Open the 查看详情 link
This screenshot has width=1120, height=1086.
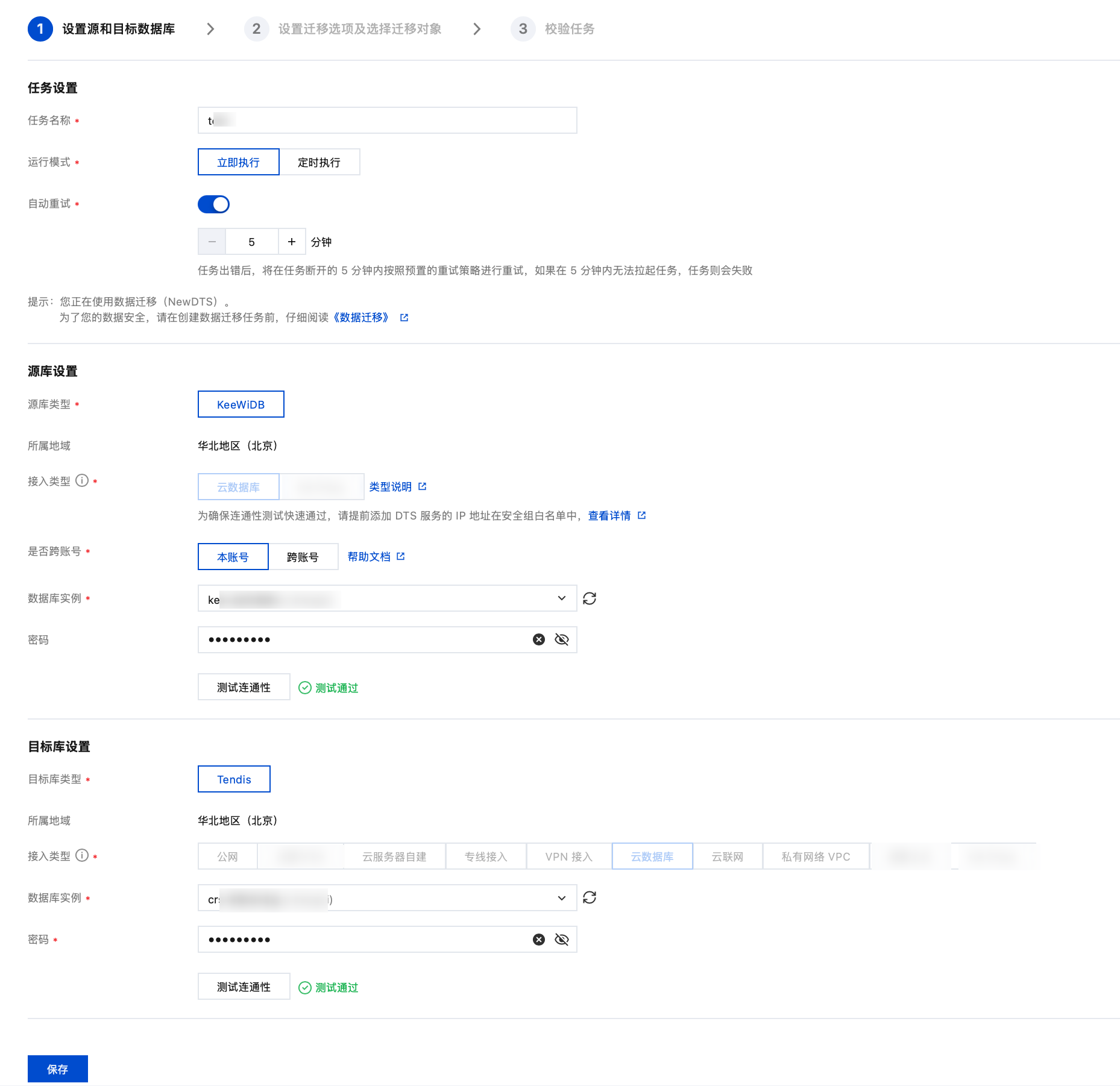point(609,516)
